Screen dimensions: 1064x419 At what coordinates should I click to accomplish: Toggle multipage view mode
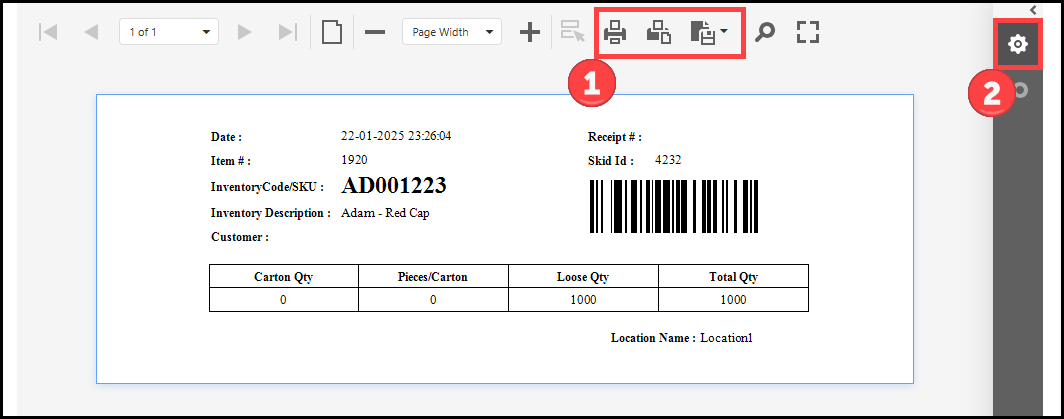click(x=332, y=32)
